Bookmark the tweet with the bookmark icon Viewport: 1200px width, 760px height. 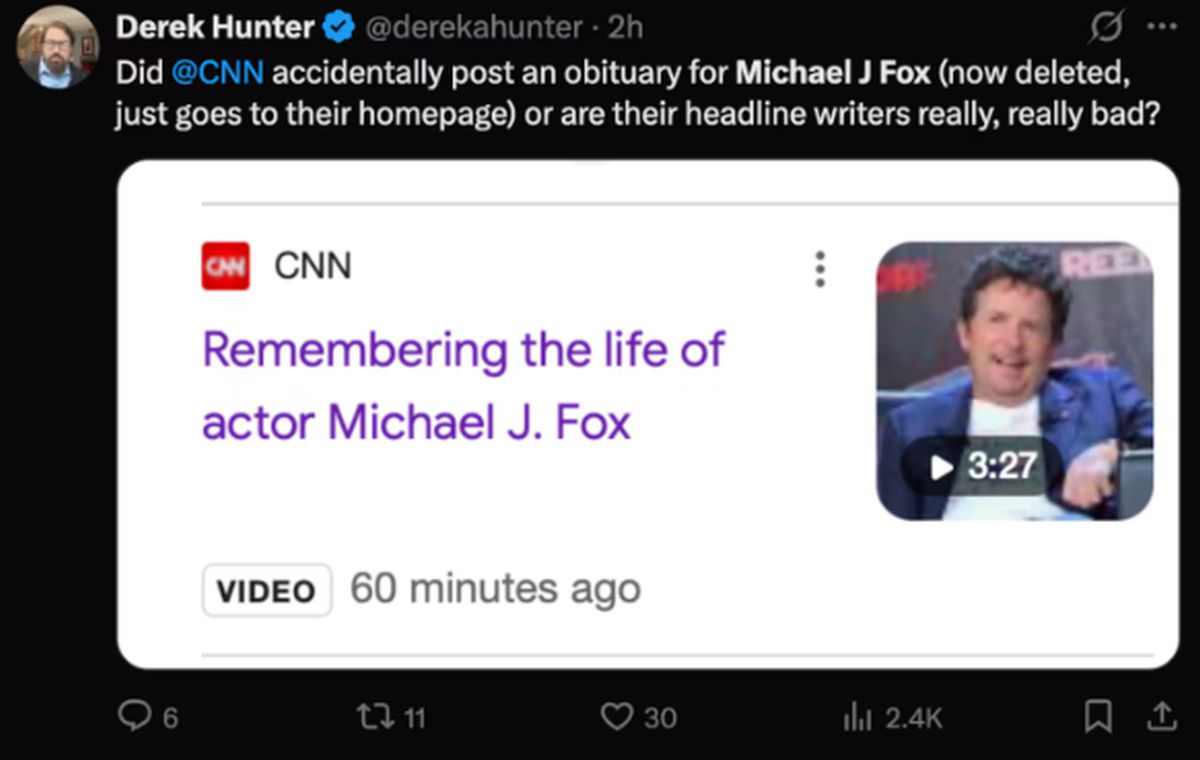tap(1100, 716)
